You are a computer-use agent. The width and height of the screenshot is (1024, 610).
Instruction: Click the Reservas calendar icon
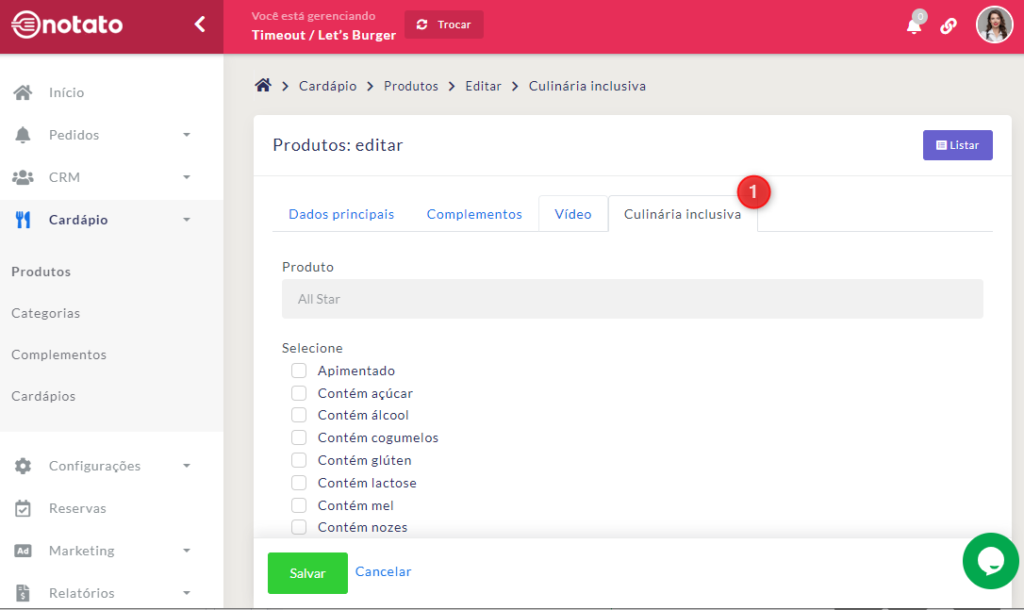(x=23, y=509)
